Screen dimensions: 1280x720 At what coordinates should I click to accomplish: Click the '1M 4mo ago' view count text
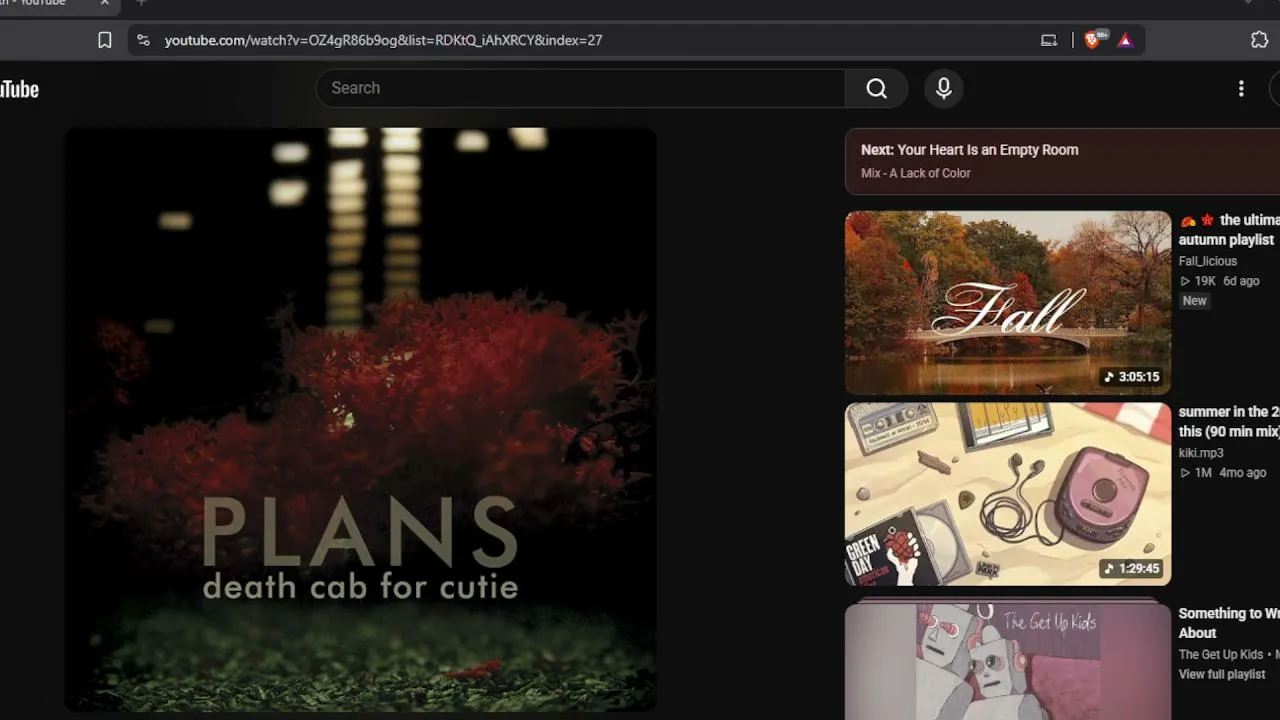[x=1223, y=473]
